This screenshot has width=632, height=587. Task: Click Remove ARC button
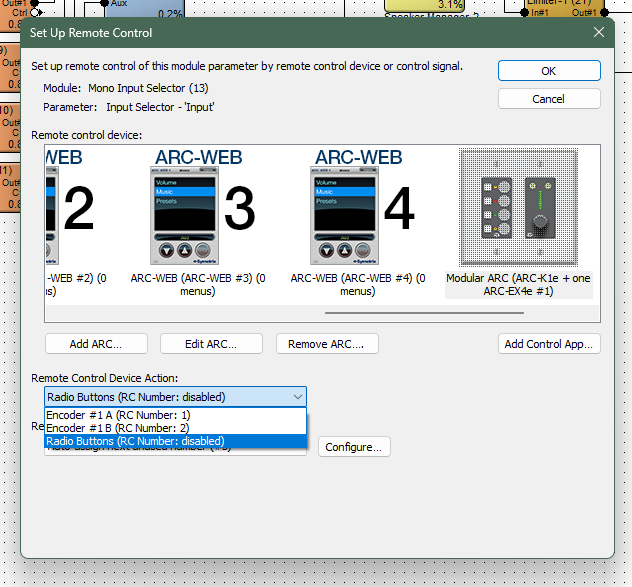[326, 344]
